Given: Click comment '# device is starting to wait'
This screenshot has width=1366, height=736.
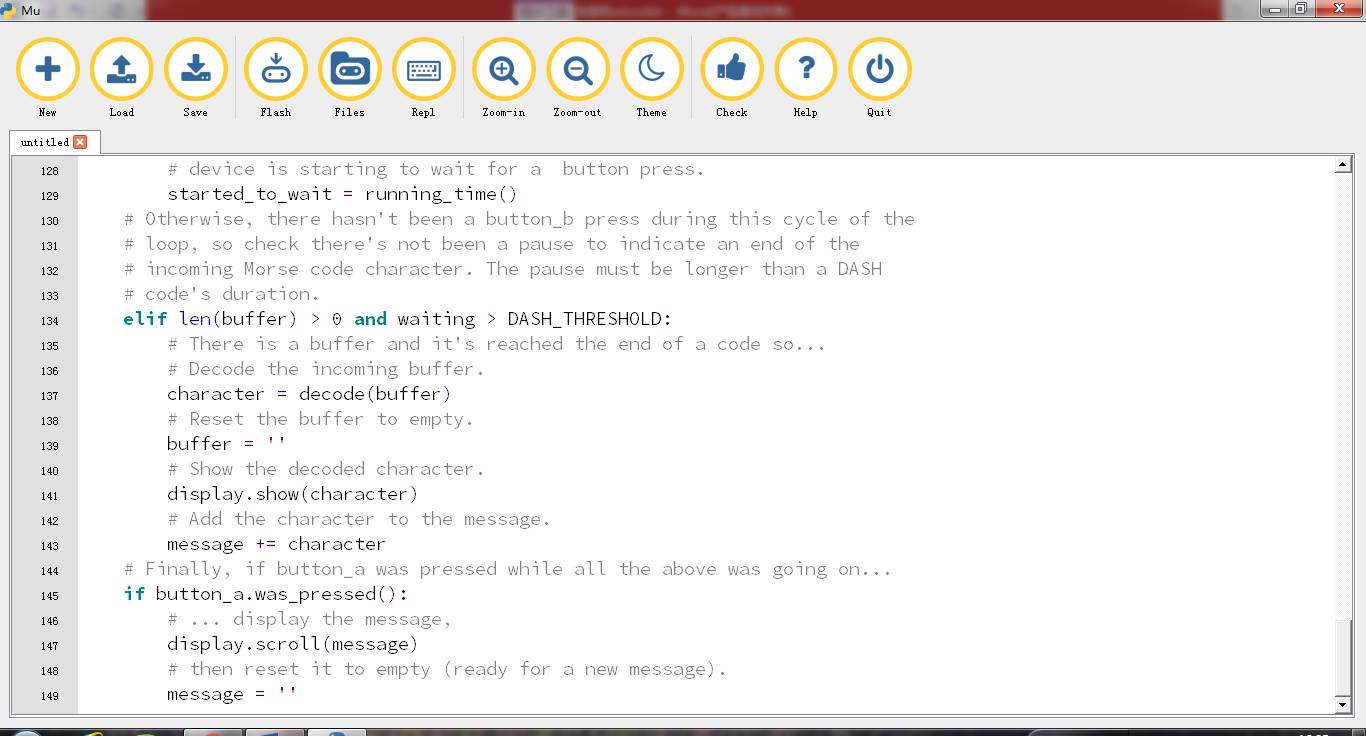Looking at the screenshot, I should [436, 169].
